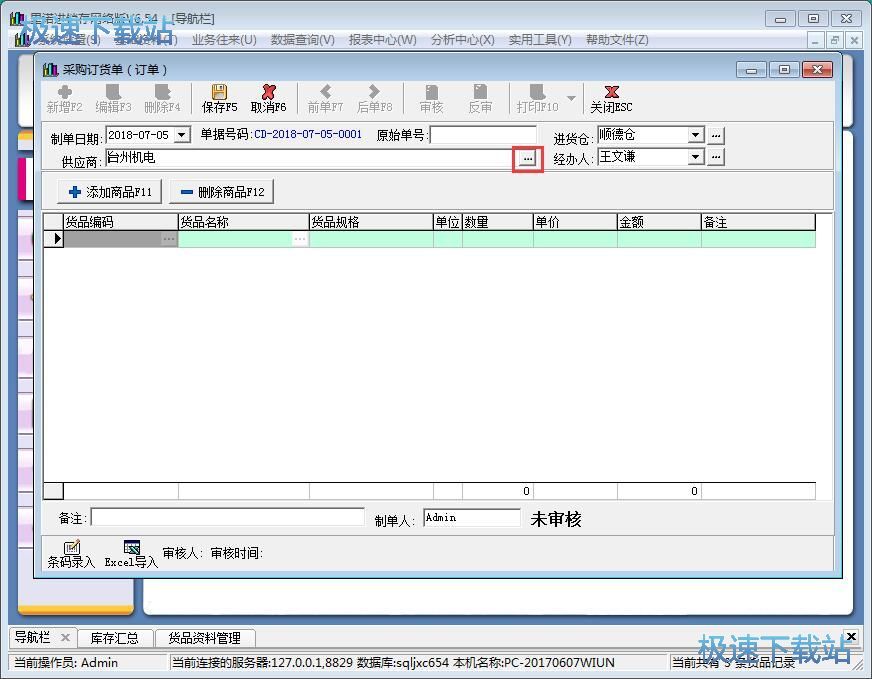Select the 备注 column header
Viewport: 872px width, 679px height.
tap(758, 222)
